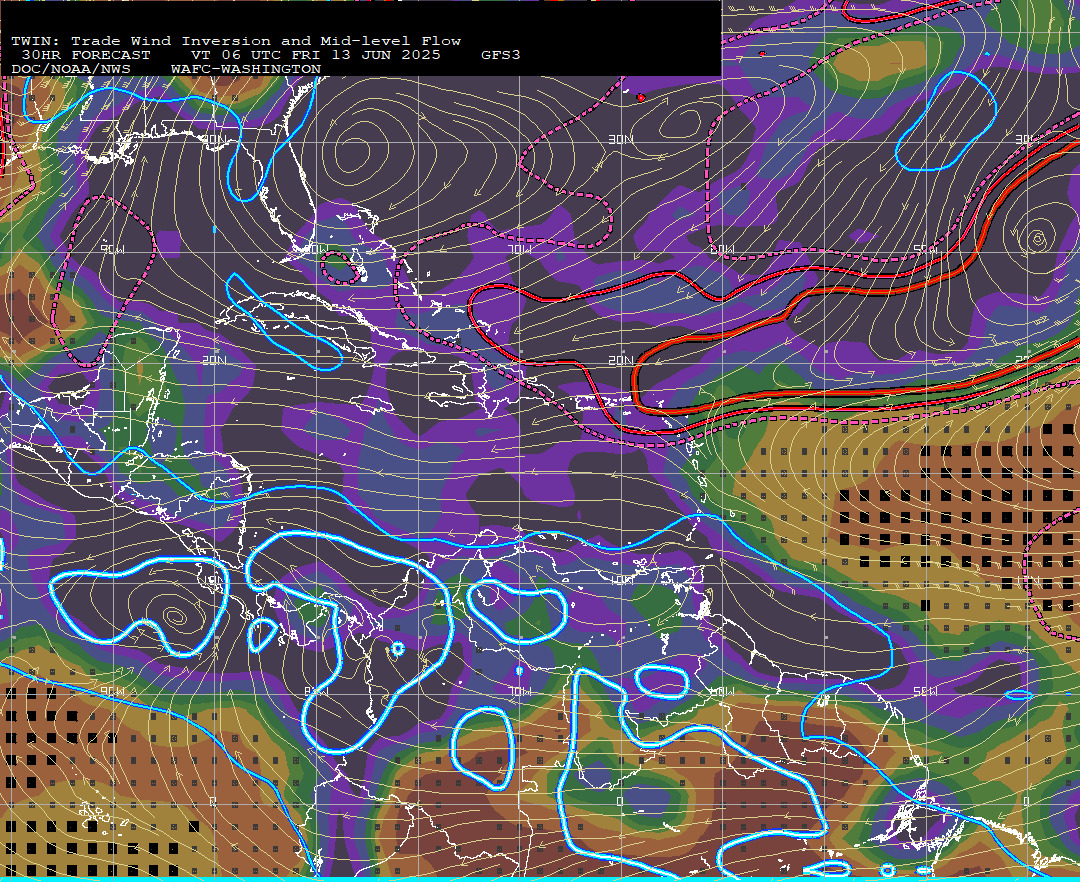The width and height of the screenshot is (1080, 882).
Task: Select the 10N latitude label over Costa Rica
Action: click(x=215, y=580)
